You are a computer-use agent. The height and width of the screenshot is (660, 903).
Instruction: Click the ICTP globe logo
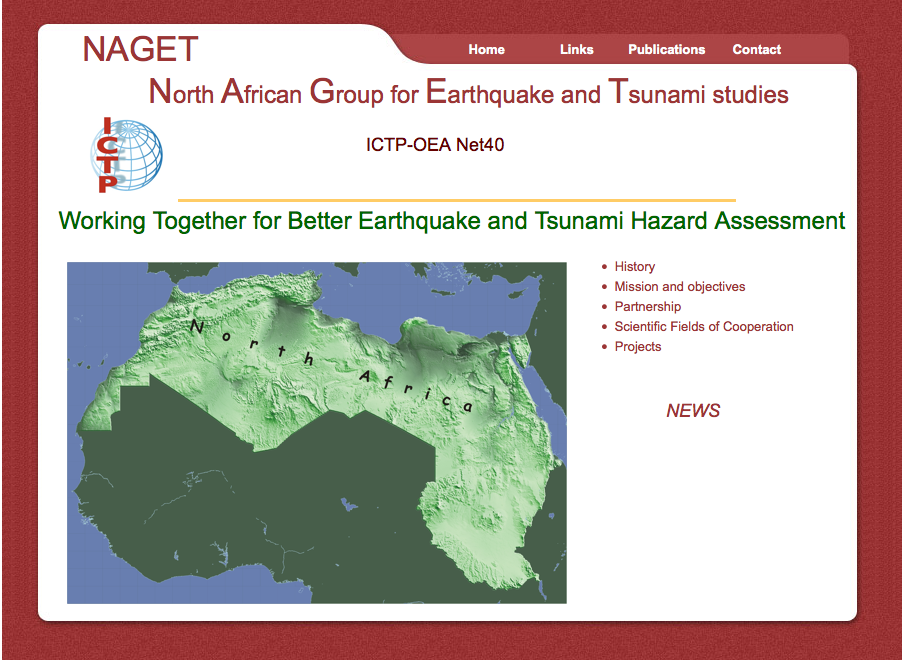(126, 154)
